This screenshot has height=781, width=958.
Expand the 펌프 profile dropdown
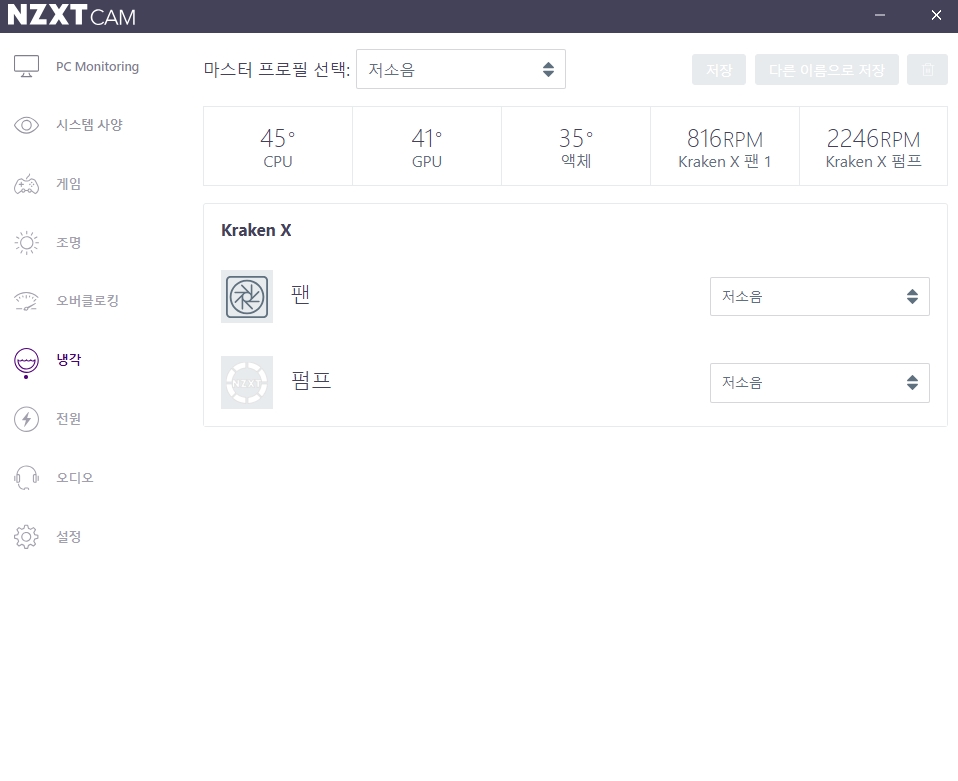pyautogui.click(x=819, y=383)
